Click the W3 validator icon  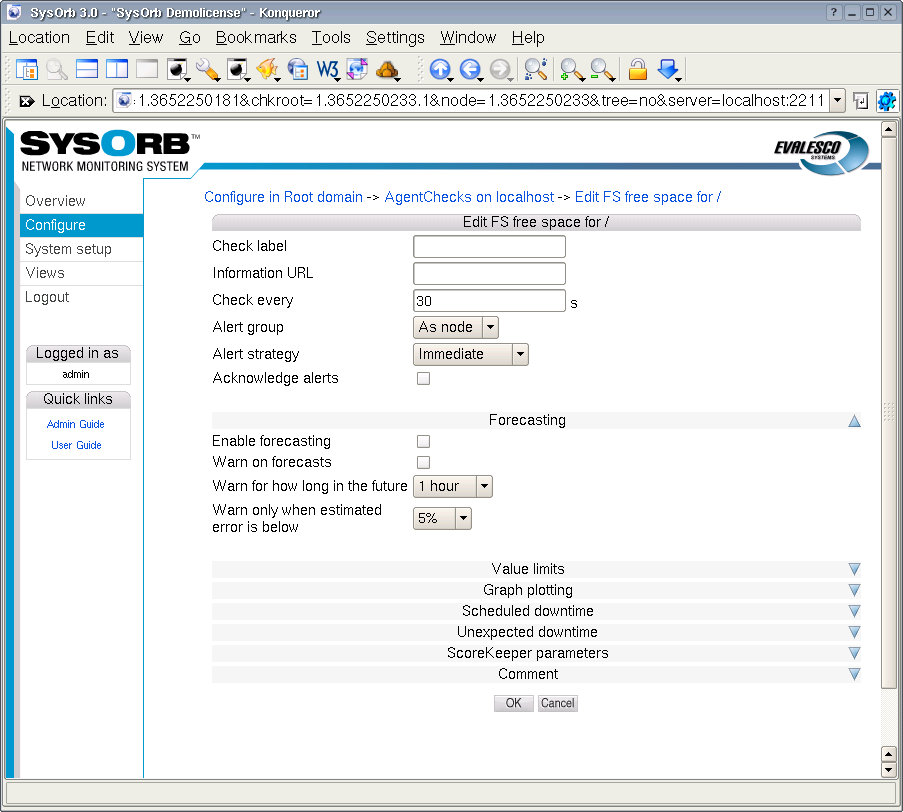click(x=328, y=70)
